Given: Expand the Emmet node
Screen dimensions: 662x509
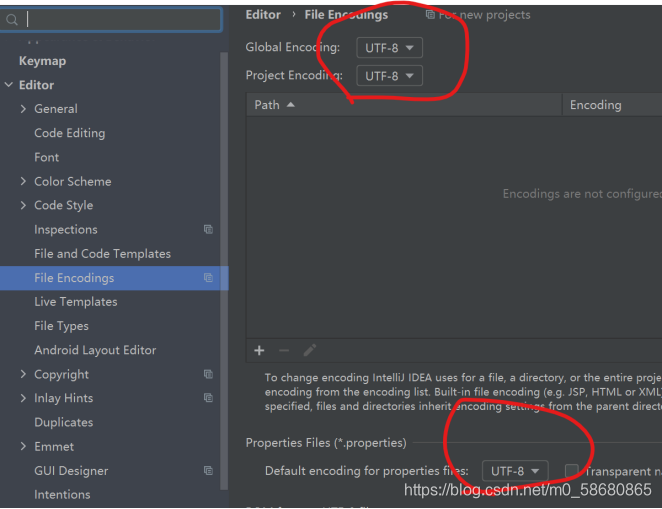Looking at the screenshot, I should [23, 447].
